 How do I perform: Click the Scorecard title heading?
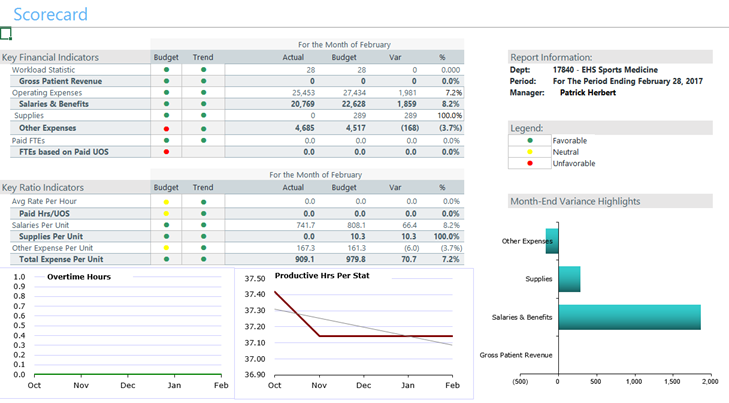(x=50, y=14)
